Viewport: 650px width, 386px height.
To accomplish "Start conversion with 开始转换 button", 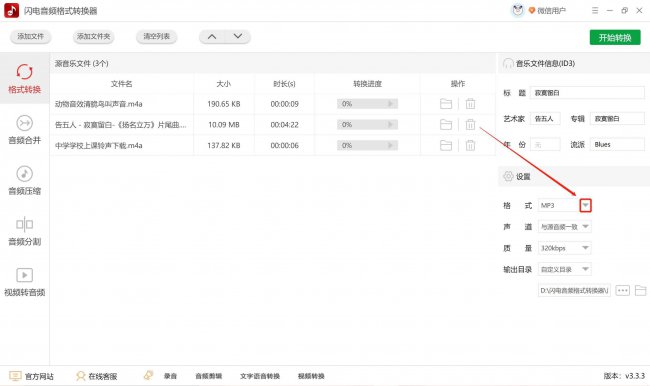I will click(615, 38).
